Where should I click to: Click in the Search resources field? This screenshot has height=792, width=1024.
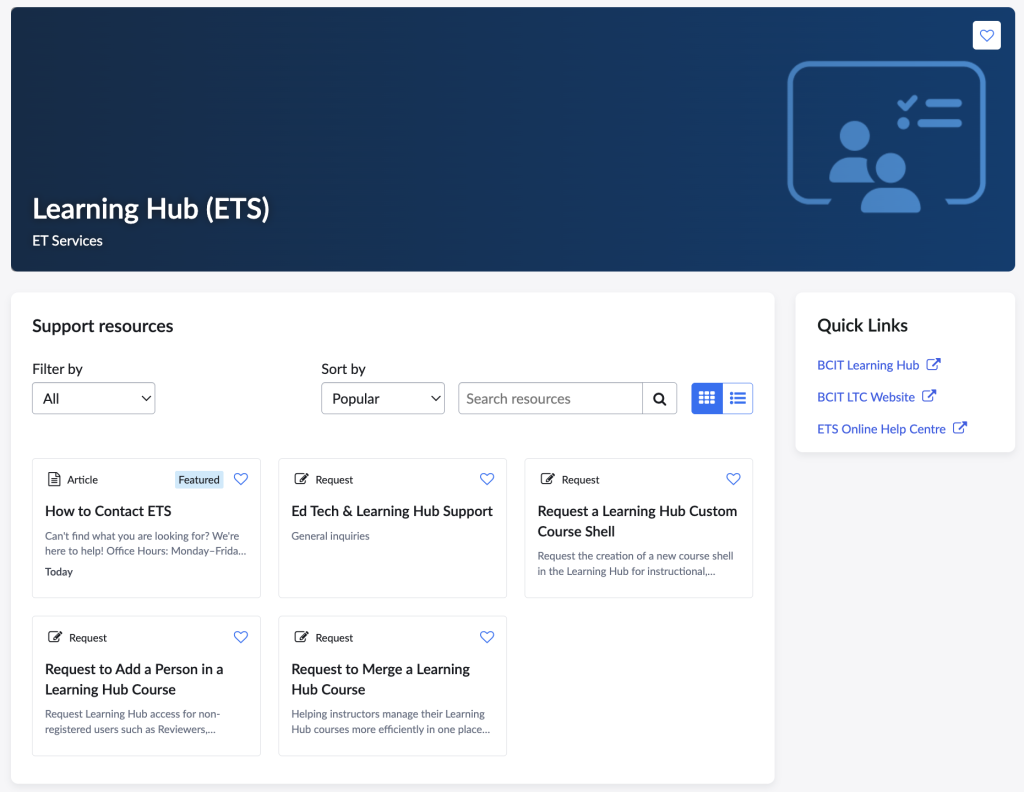550,398
